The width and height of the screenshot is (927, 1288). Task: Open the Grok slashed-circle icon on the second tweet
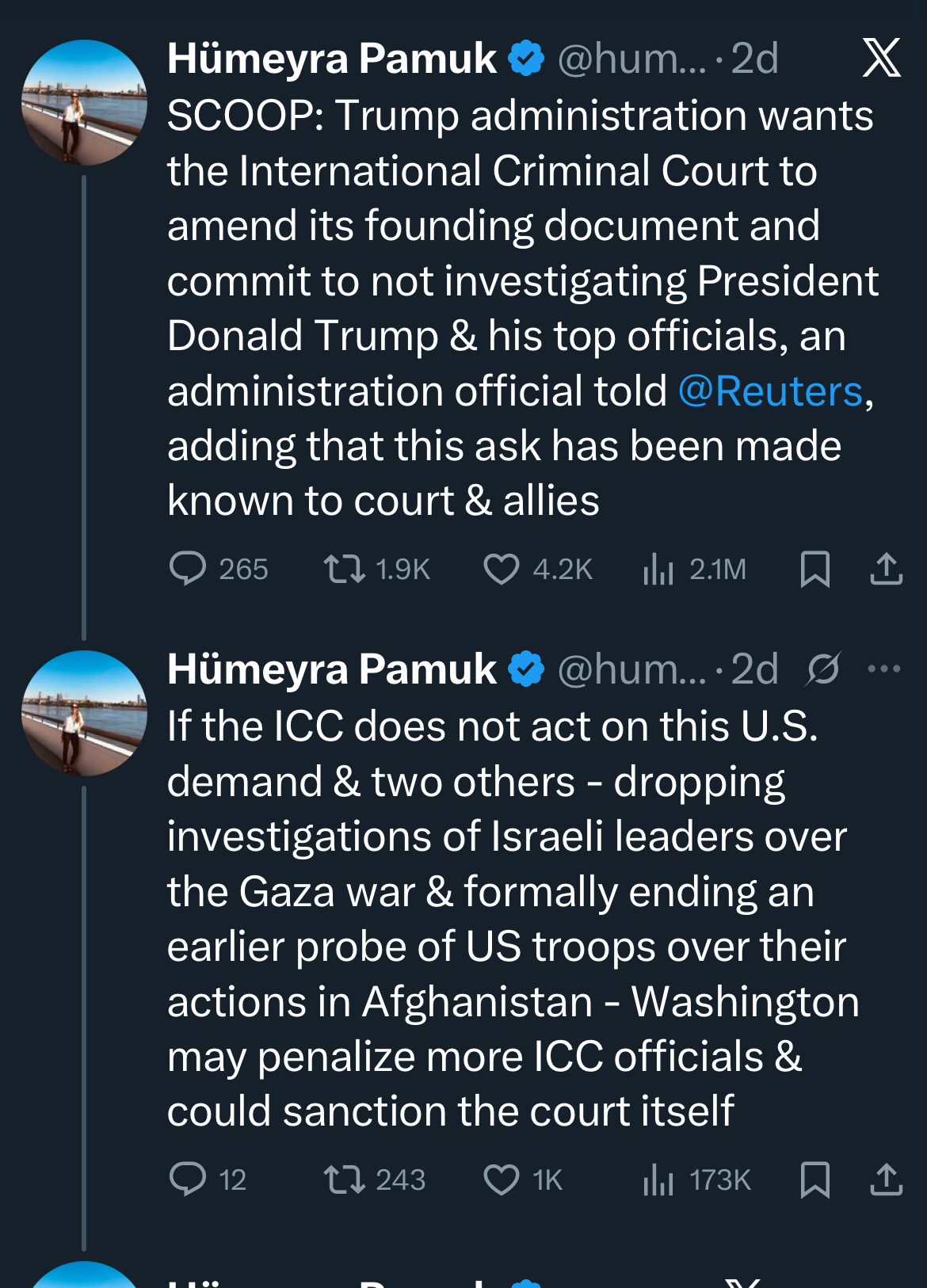[x=823, y=669]
